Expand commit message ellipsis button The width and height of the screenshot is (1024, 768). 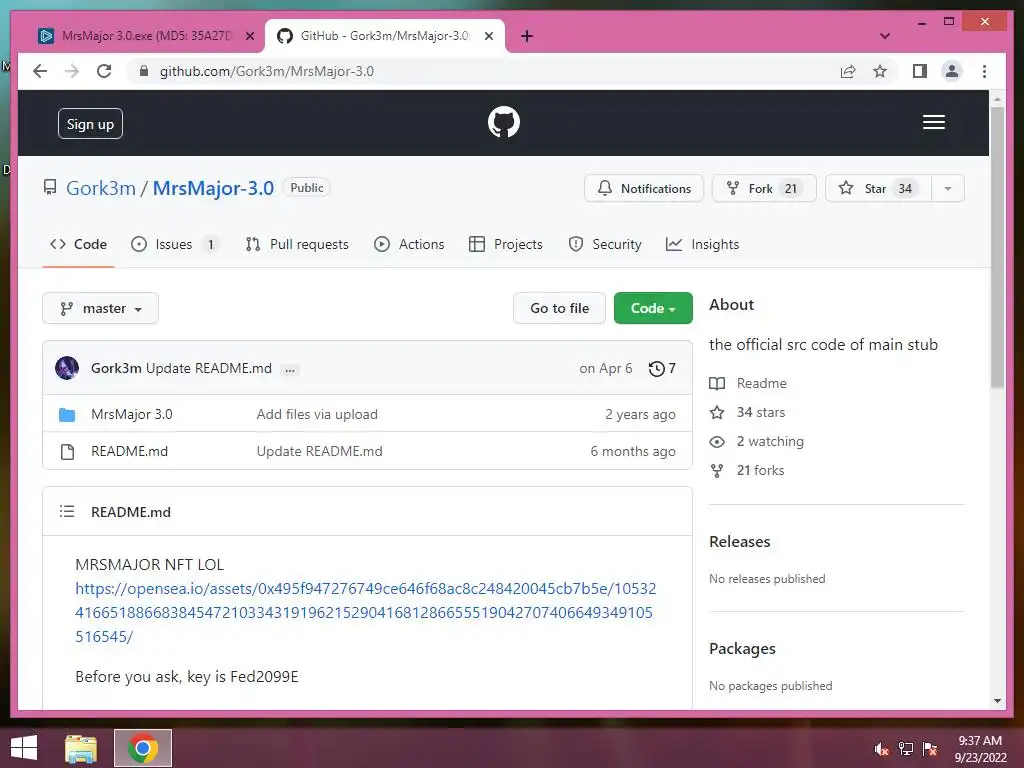click(x=289, y=369)
